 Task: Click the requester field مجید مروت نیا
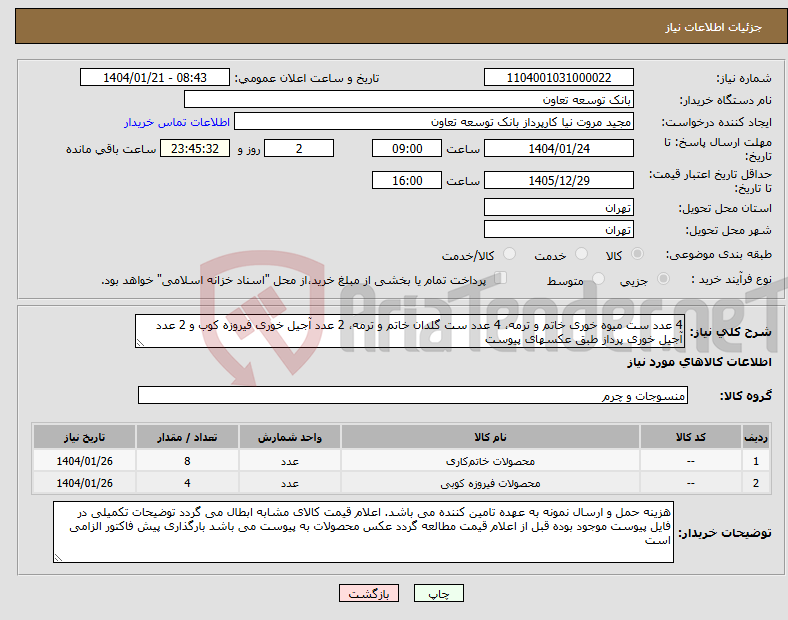pos(434,122)
